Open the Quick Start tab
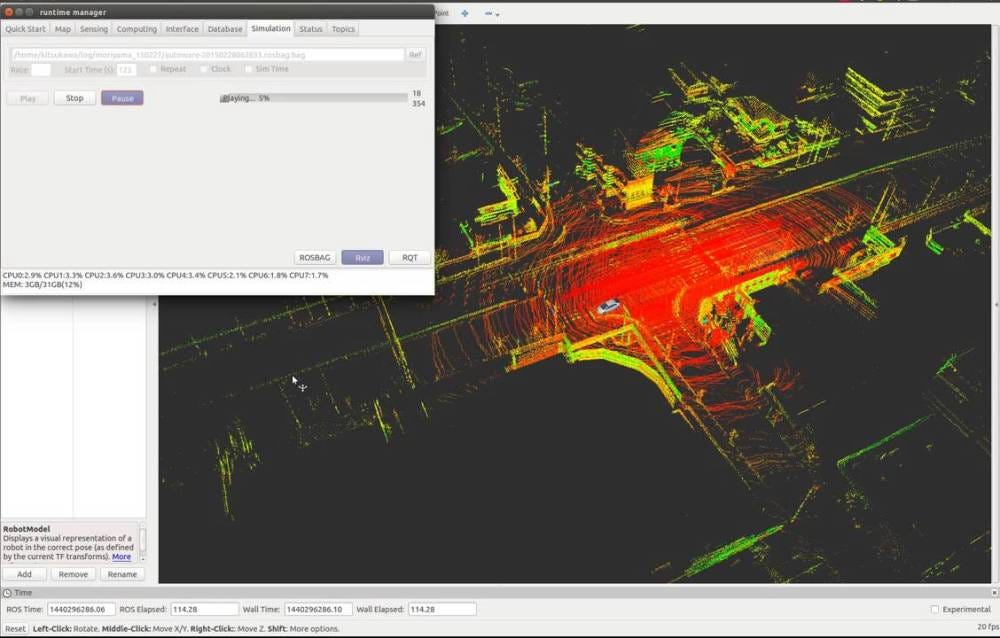 click(x=25, y=29)
